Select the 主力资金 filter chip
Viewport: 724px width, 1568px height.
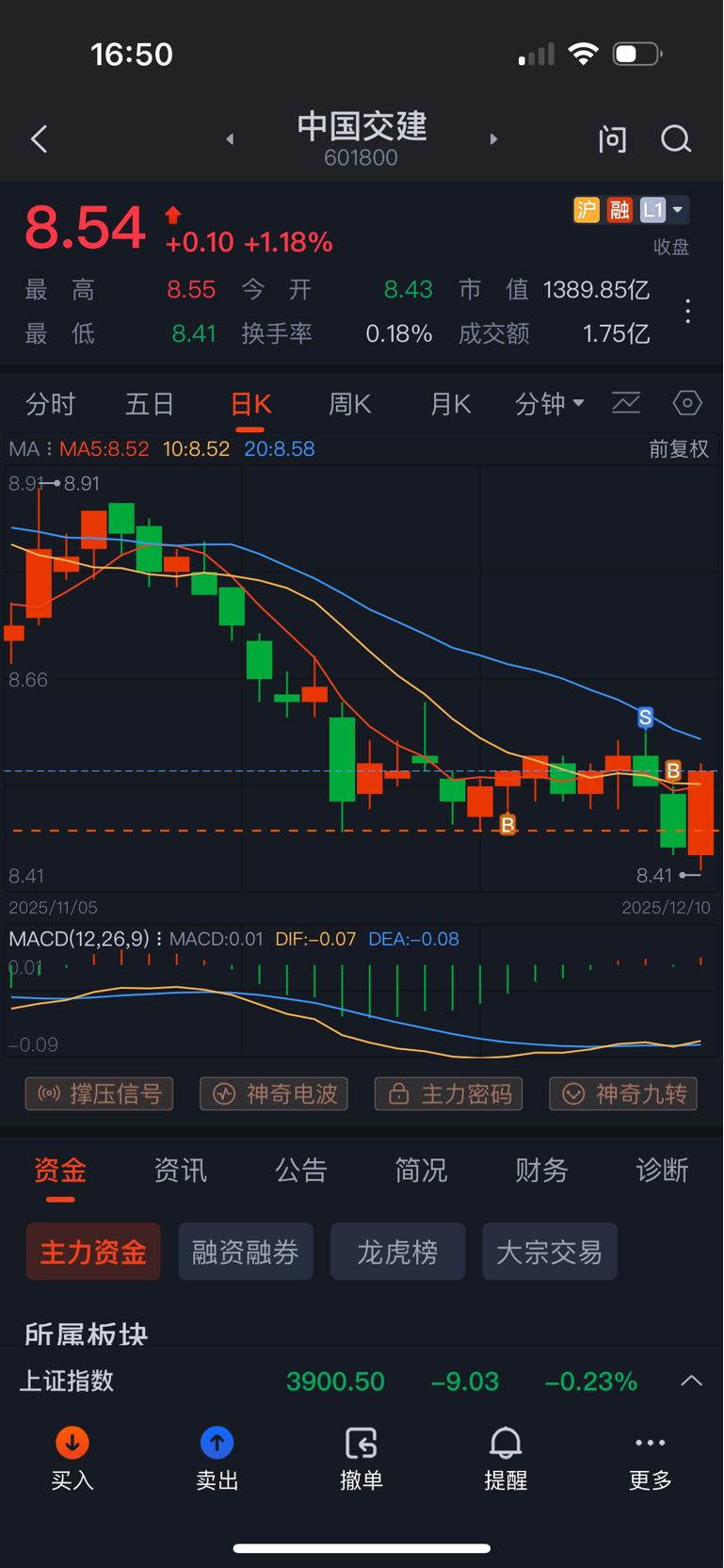93,1252
